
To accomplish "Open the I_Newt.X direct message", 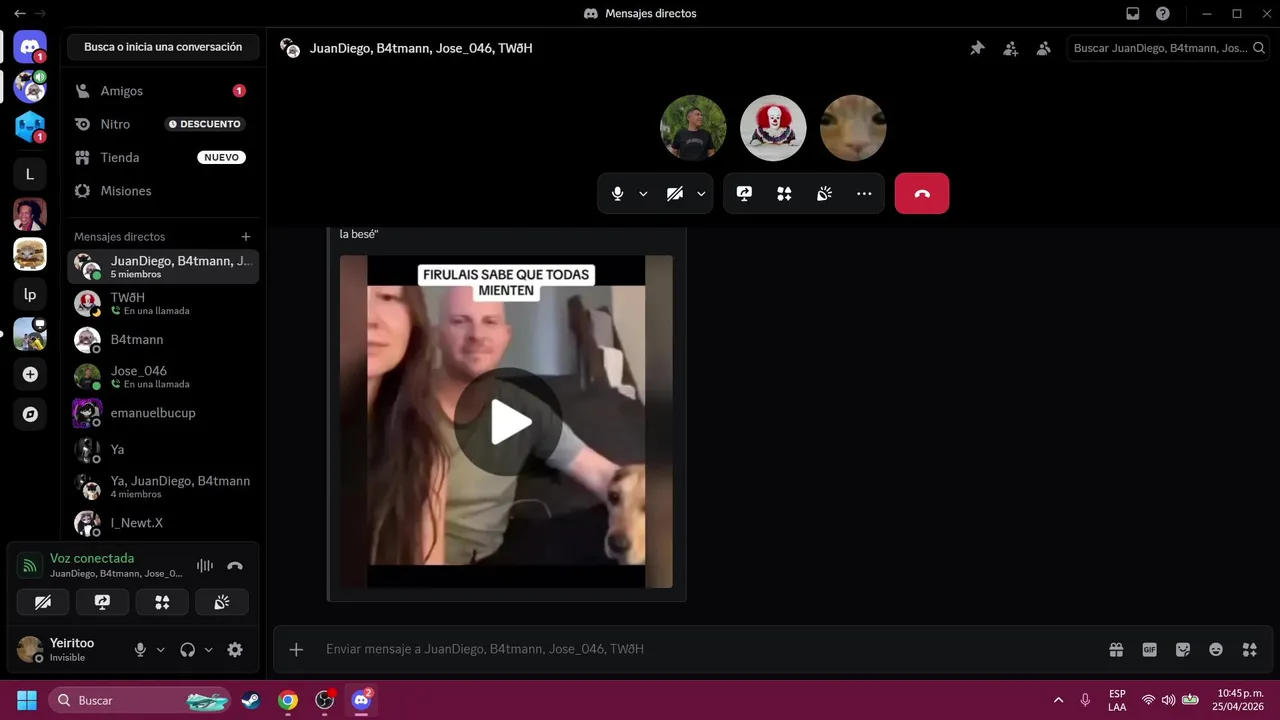I will click(163, 523).
